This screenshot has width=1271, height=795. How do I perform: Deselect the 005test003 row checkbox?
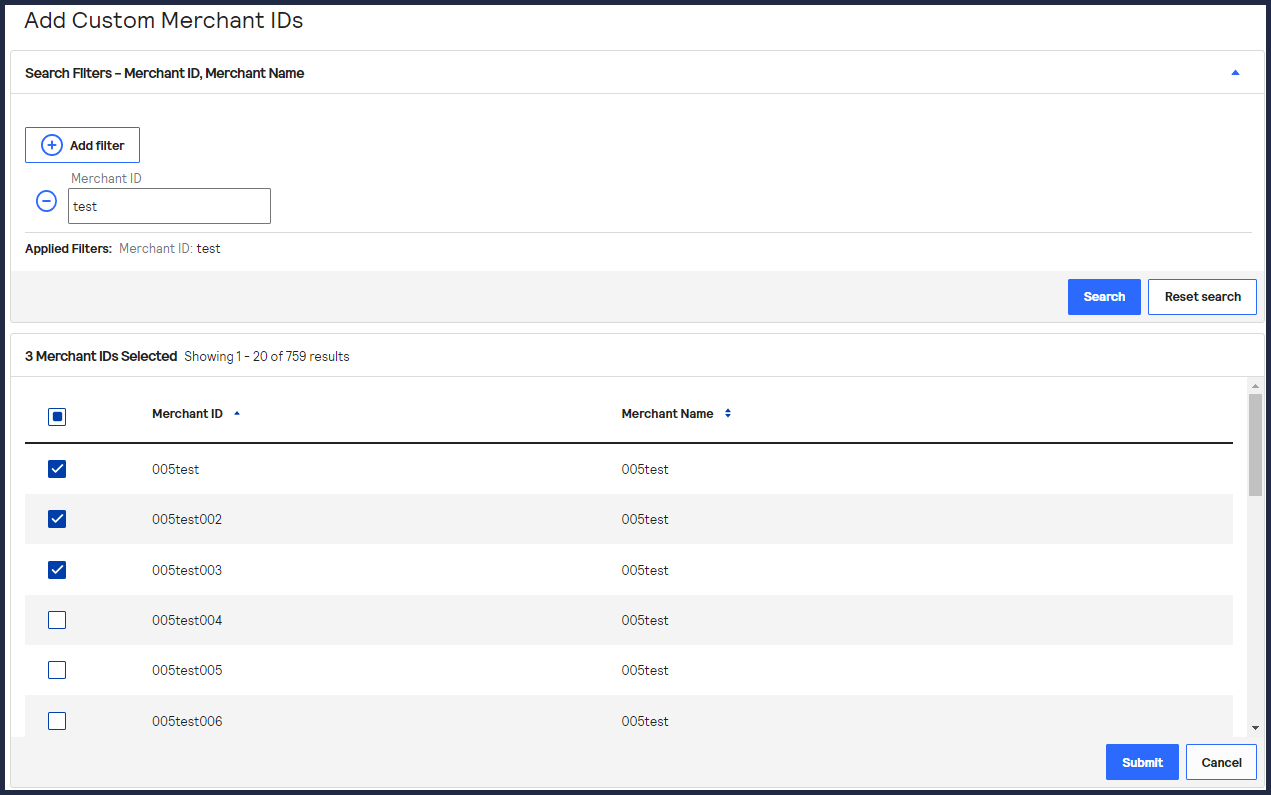(57, 570)
